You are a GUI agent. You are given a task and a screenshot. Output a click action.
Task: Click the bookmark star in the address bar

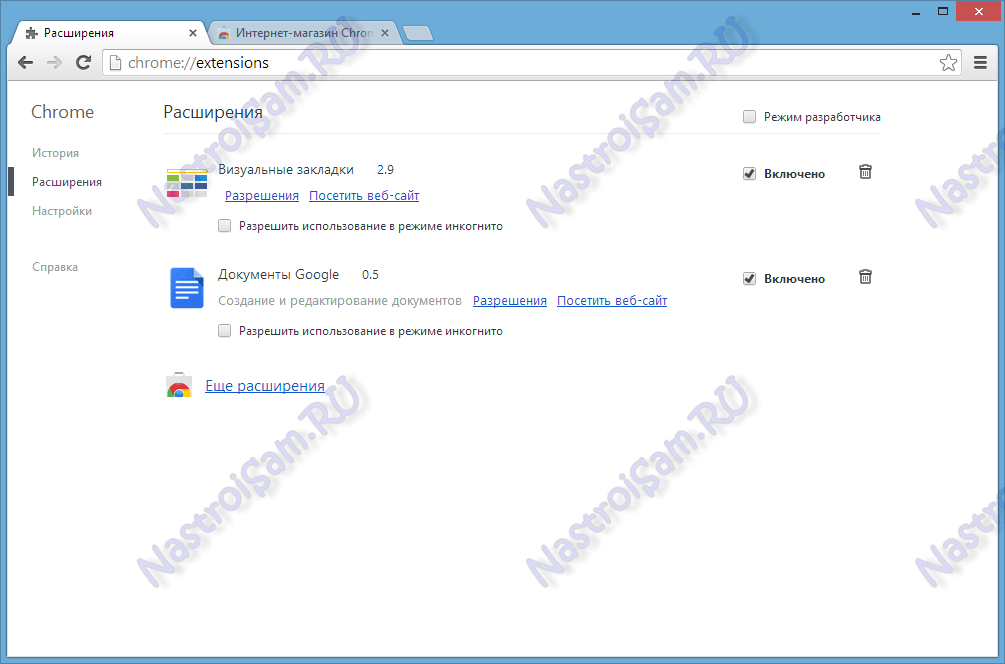948,61
